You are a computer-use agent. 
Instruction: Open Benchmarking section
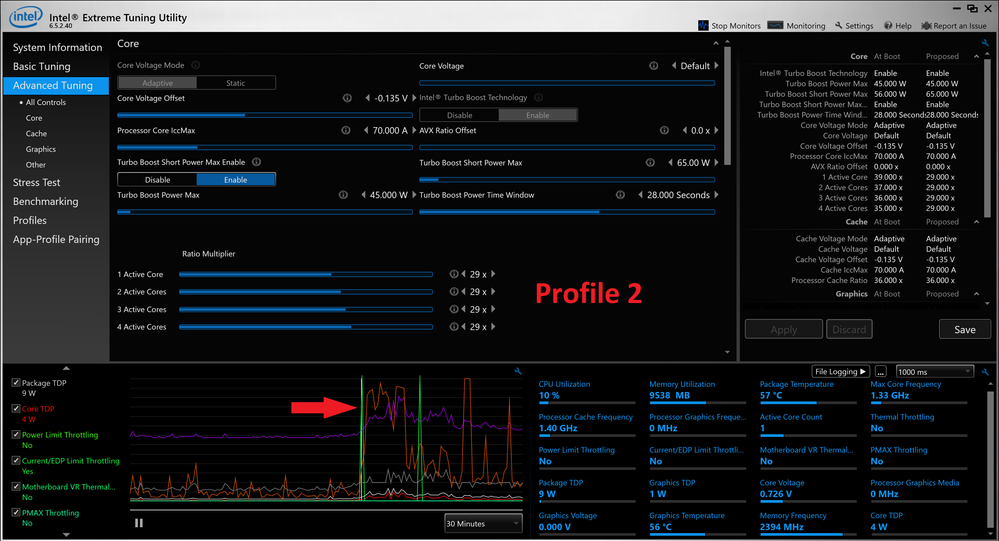[x=45, y=201]
